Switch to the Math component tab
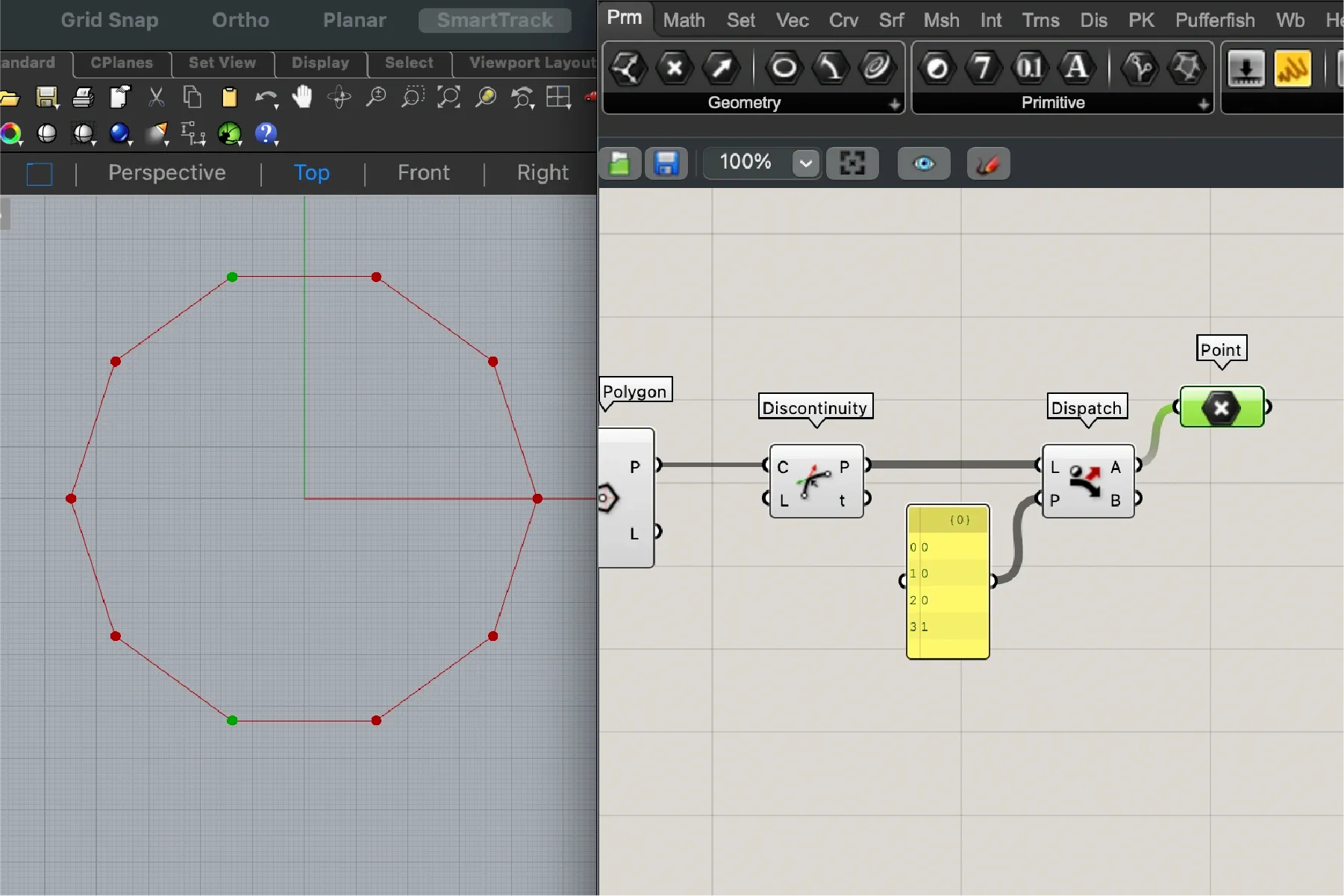The height and width of the screenshot is (896, 1344). [x=683, y=20]
